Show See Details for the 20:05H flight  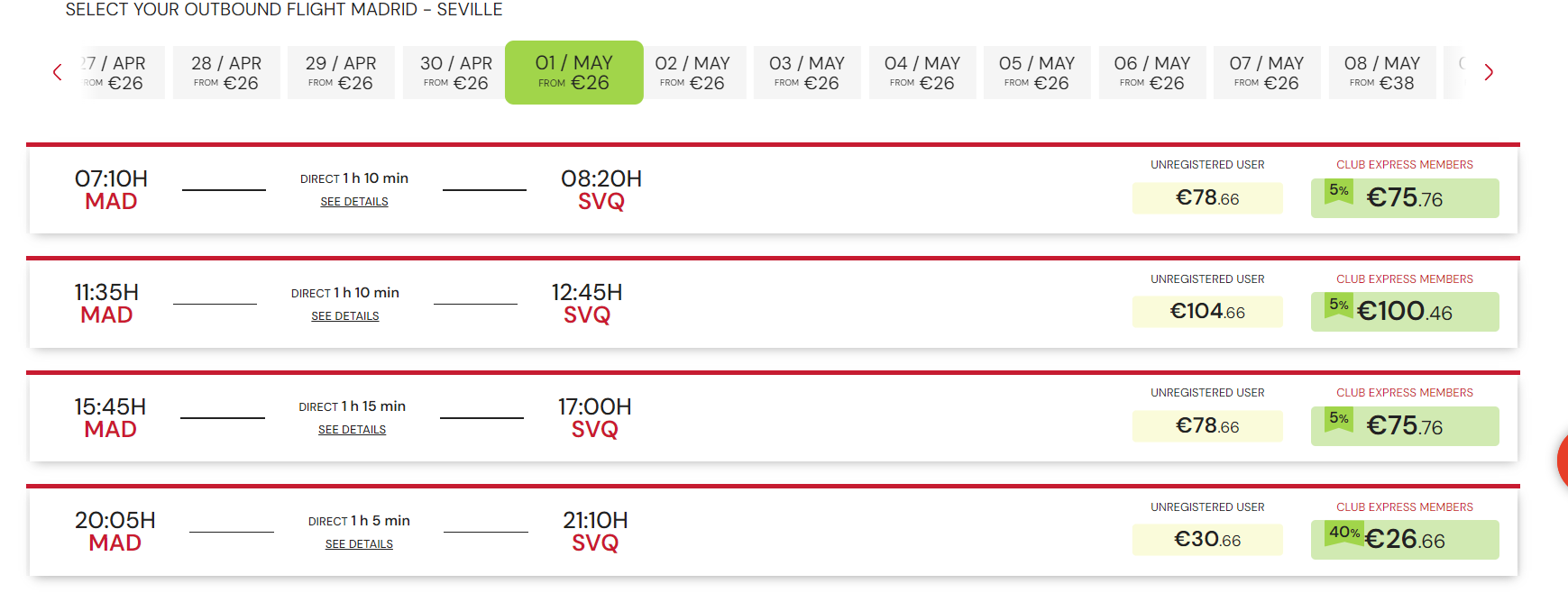pos(359,544)
